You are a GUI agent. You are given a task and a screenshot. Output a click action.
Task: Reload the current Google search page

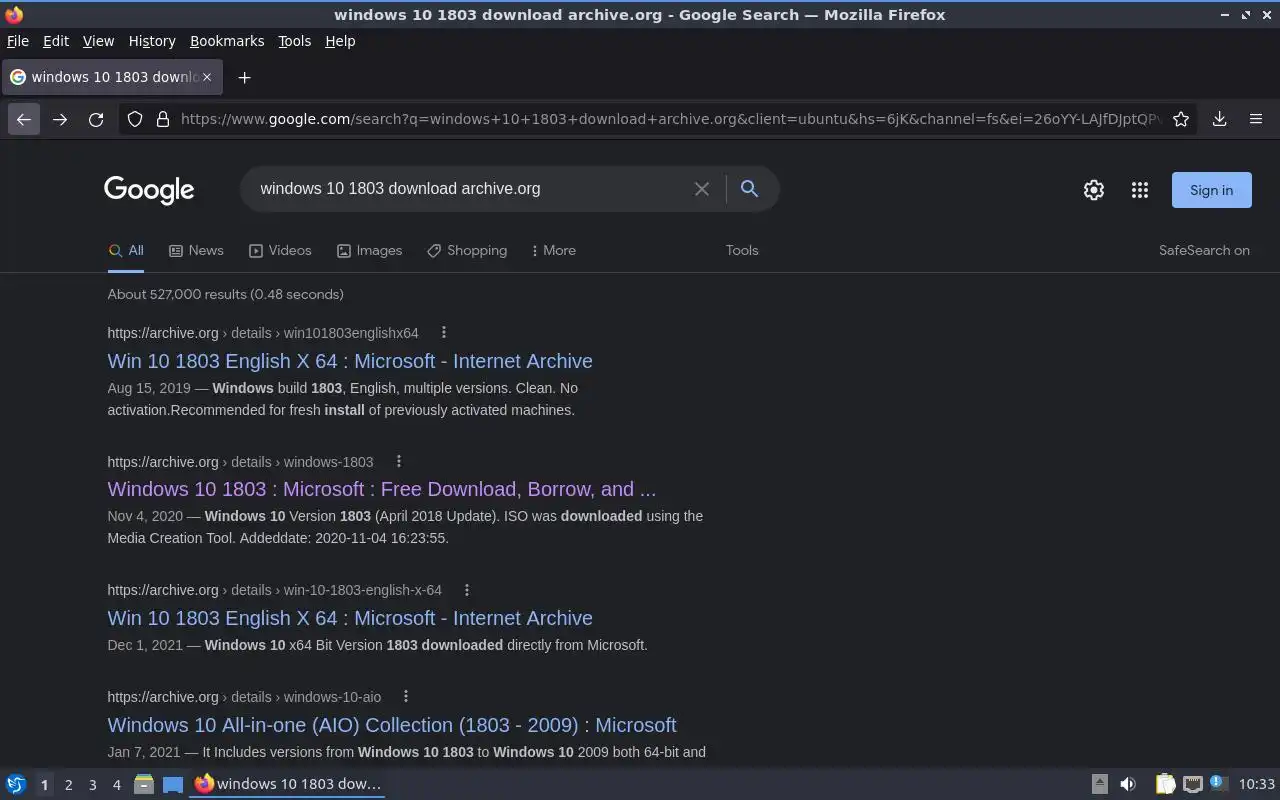tap(96, 119)
